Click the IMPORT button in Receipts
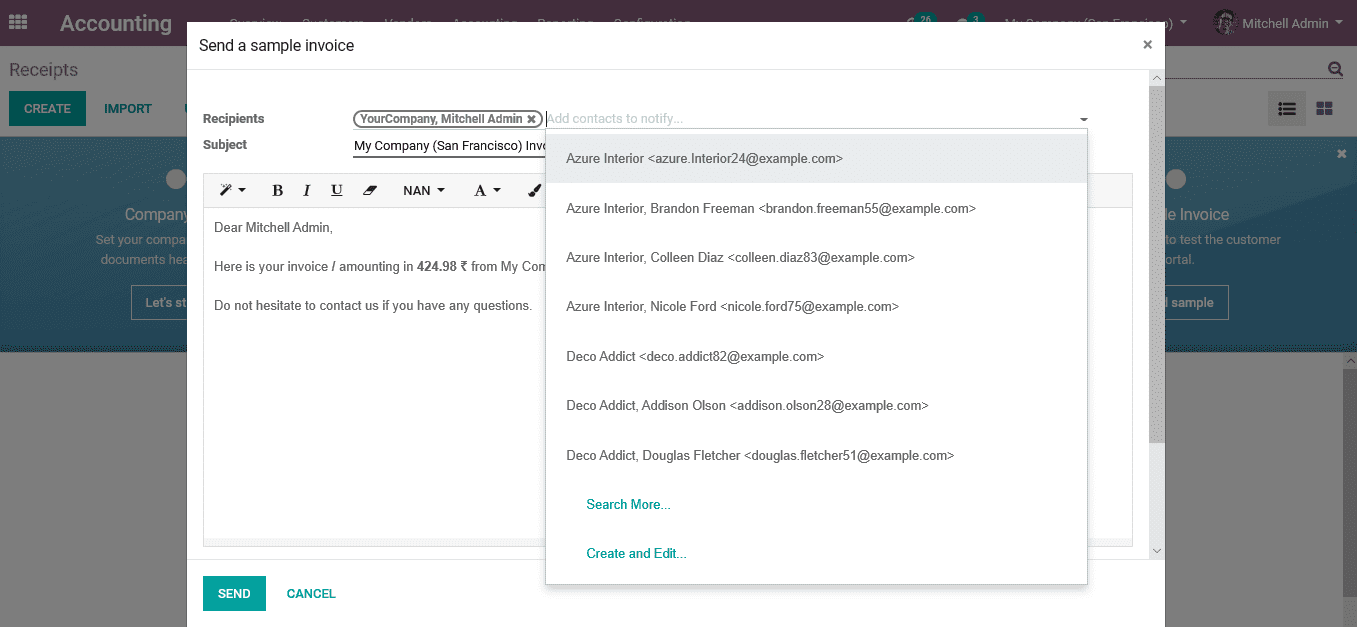Screen dimensions: 1357x627 pyautogui.click(x=128, y=108)
